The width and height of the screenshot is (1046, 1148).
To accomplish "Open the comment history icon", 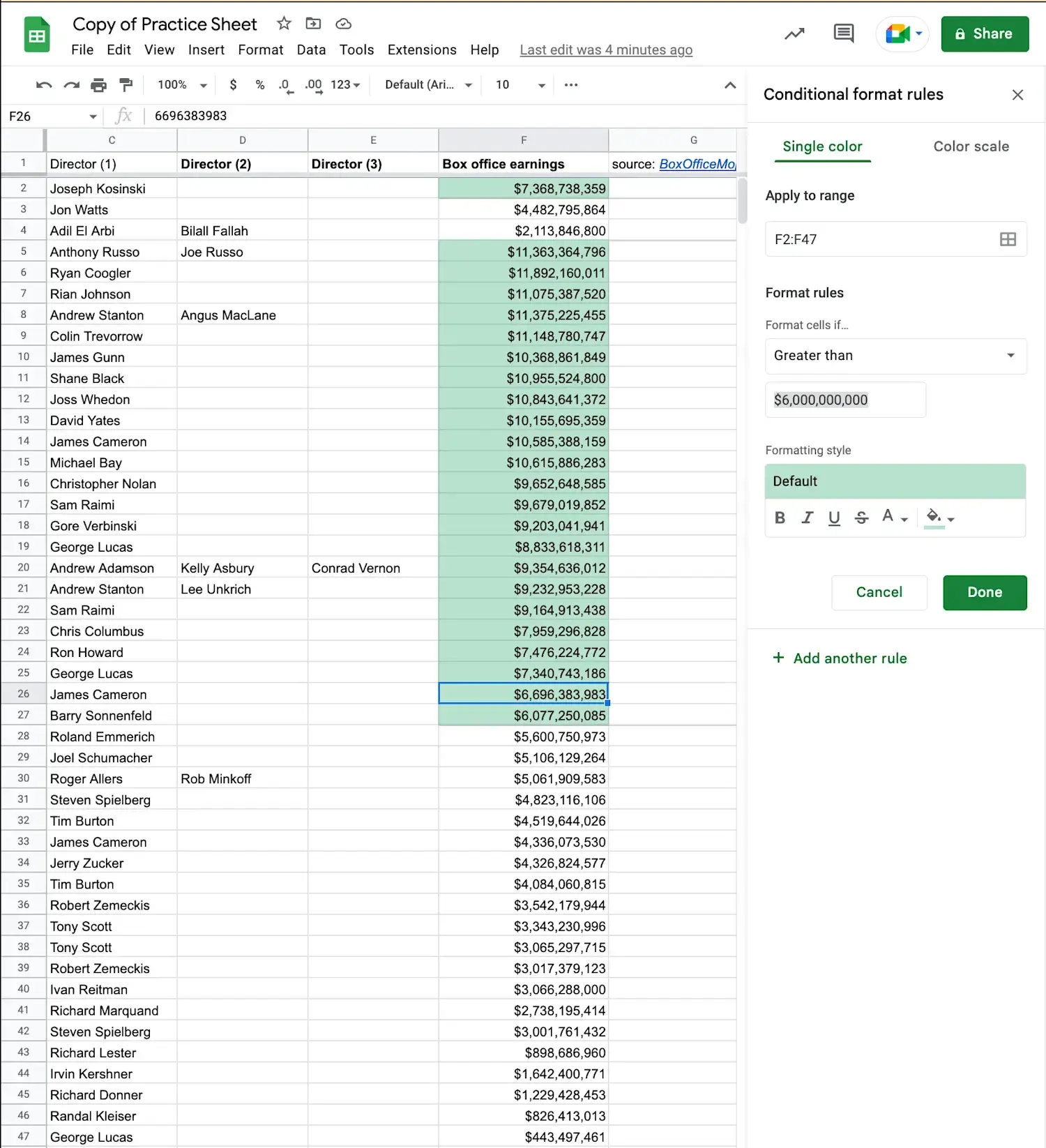I will pyautogui.click(x=844, y=33).
